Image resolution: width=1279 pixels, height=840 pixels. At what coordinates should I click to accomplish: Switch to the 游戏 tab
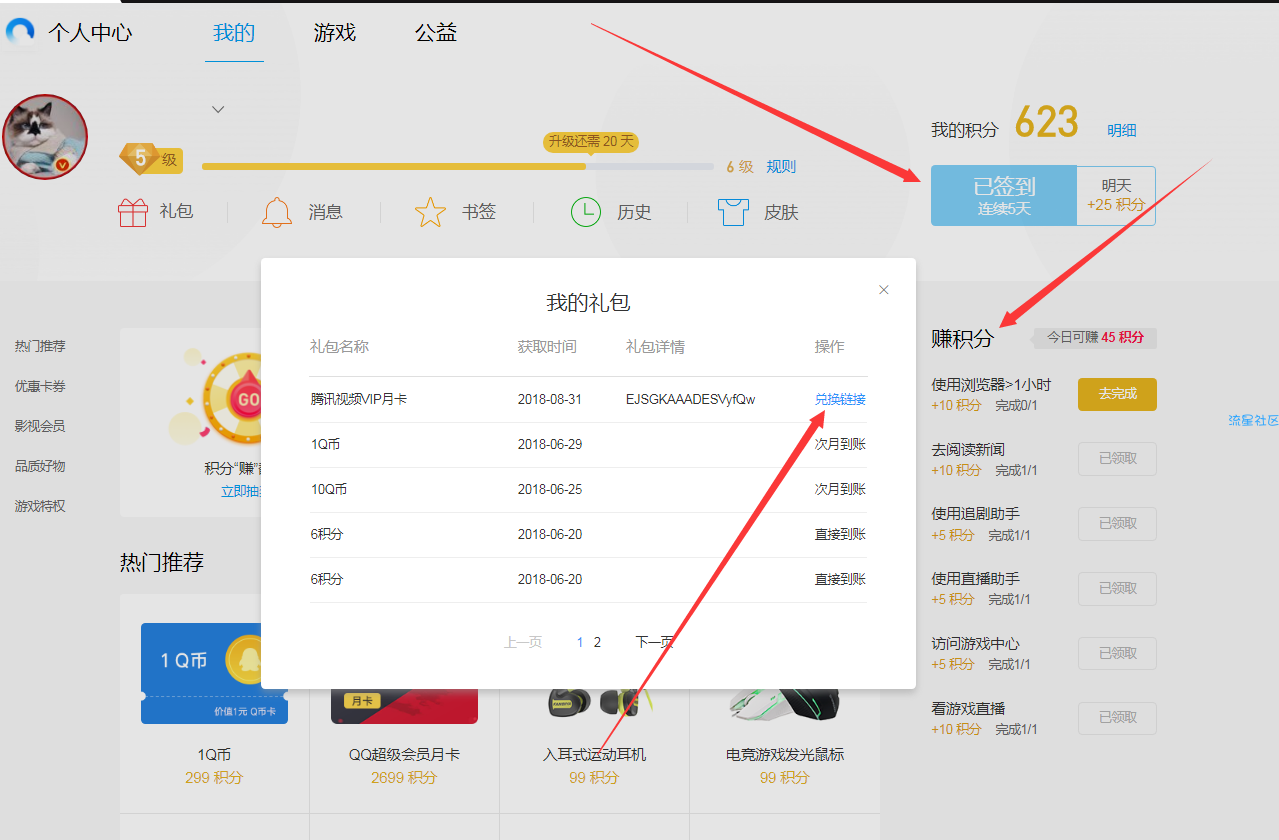(335, 33)
